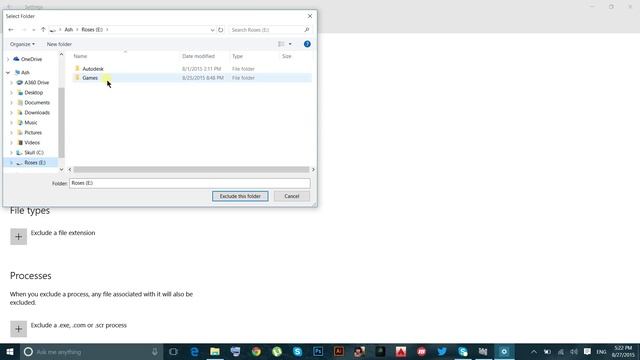Open the taskbar clock and date
The width and height of the screenshot is (640, 360).
click(x=623, y=352)
